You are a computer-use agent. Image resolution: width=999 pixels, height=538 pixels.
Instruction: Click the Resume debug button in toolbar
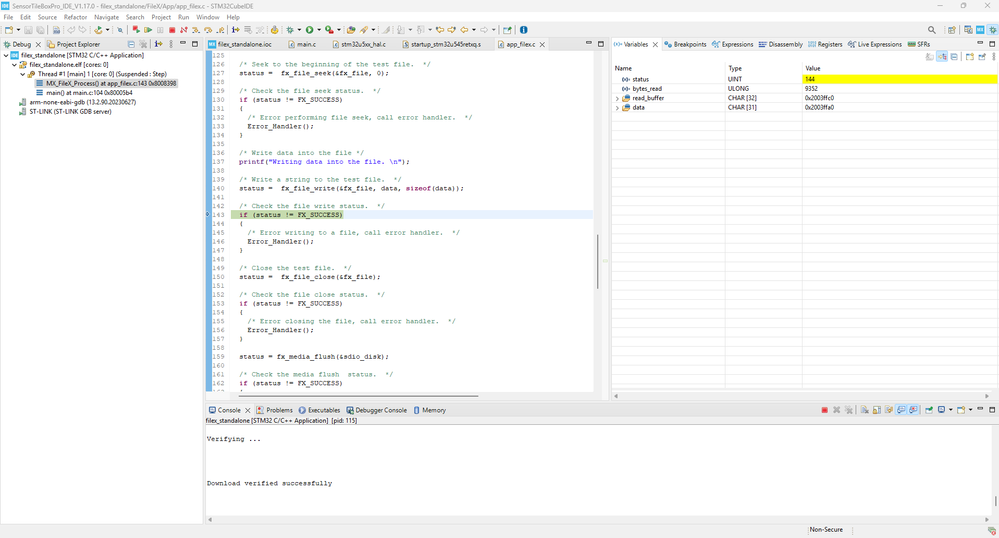[148, 29]
